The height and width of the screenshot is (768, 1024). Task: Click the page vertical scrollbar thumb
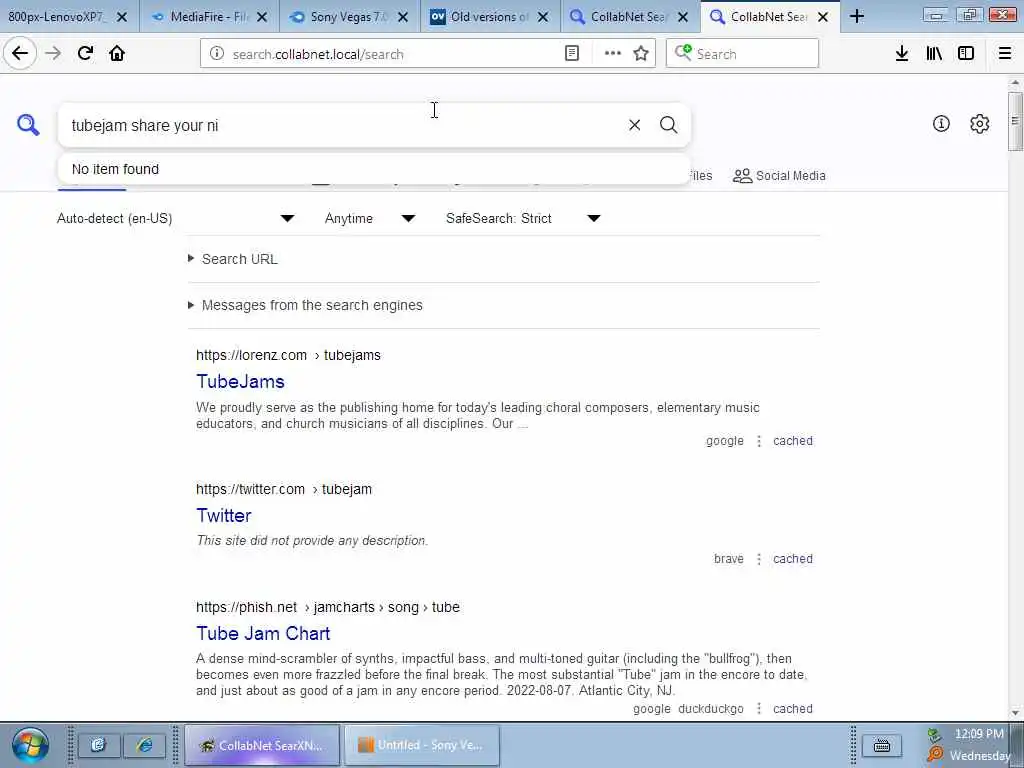(x=1014, y=121)
